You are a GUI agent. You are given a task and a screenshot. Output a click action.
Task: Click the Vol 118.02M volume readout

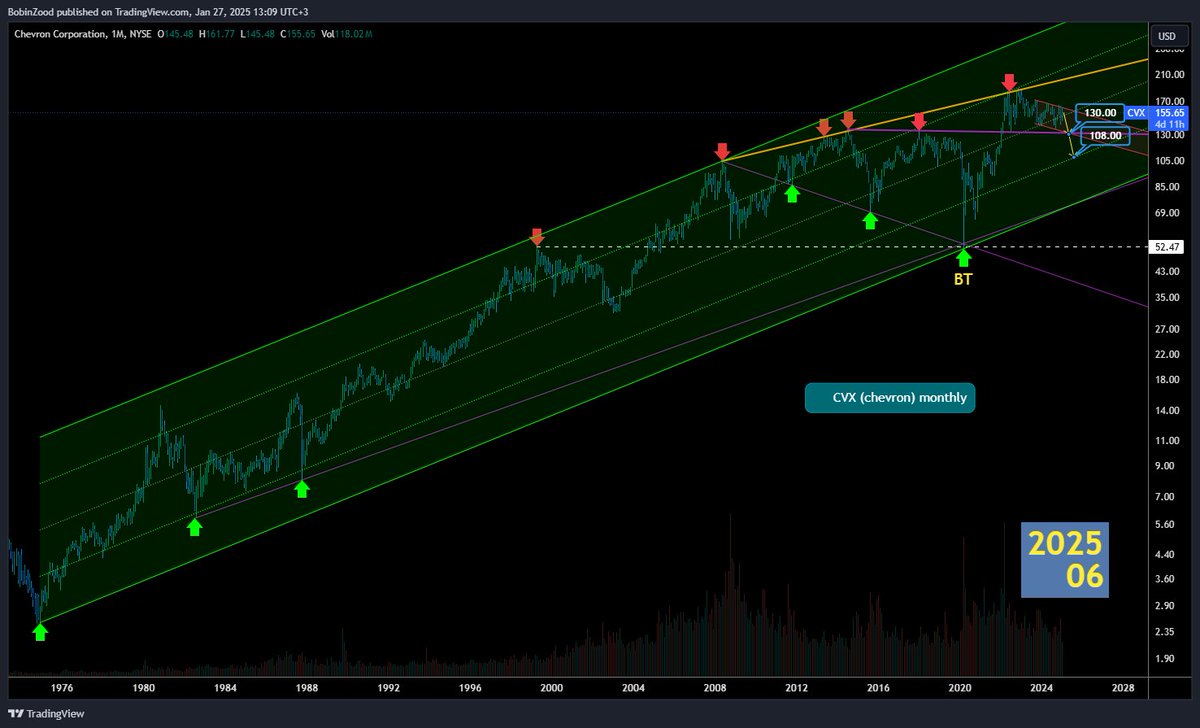coord(345,36)
